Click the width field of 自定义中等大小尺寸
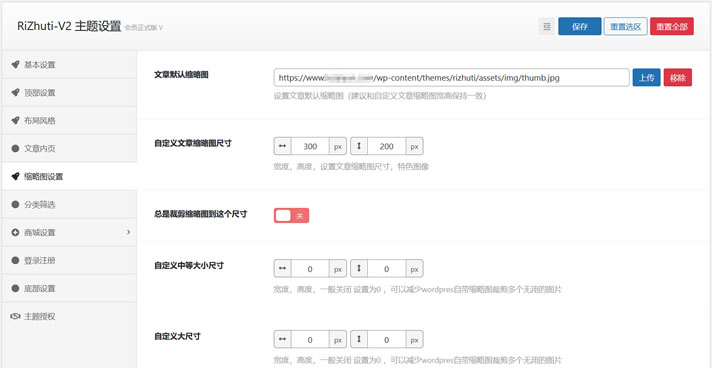712x368 pixels. [310, 269]
